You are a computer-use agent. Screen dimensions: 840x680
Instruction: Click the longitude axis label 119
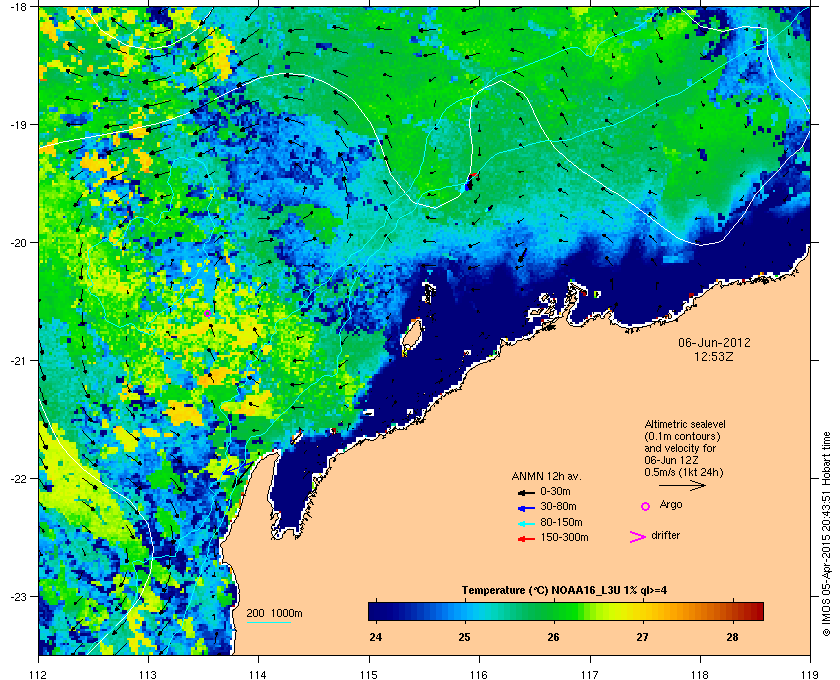click(x=810, y=674)
